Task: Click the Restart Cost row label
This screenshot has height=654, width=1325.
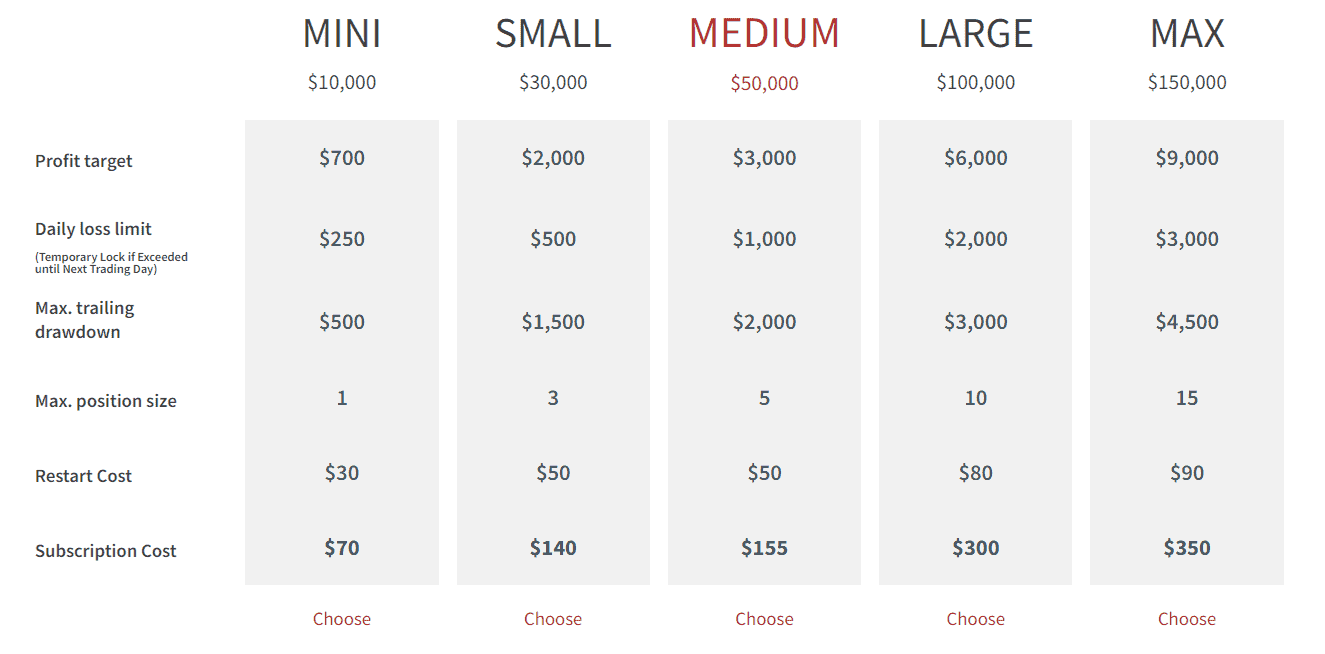Action: pyautogui.click(x=83, y=475)
